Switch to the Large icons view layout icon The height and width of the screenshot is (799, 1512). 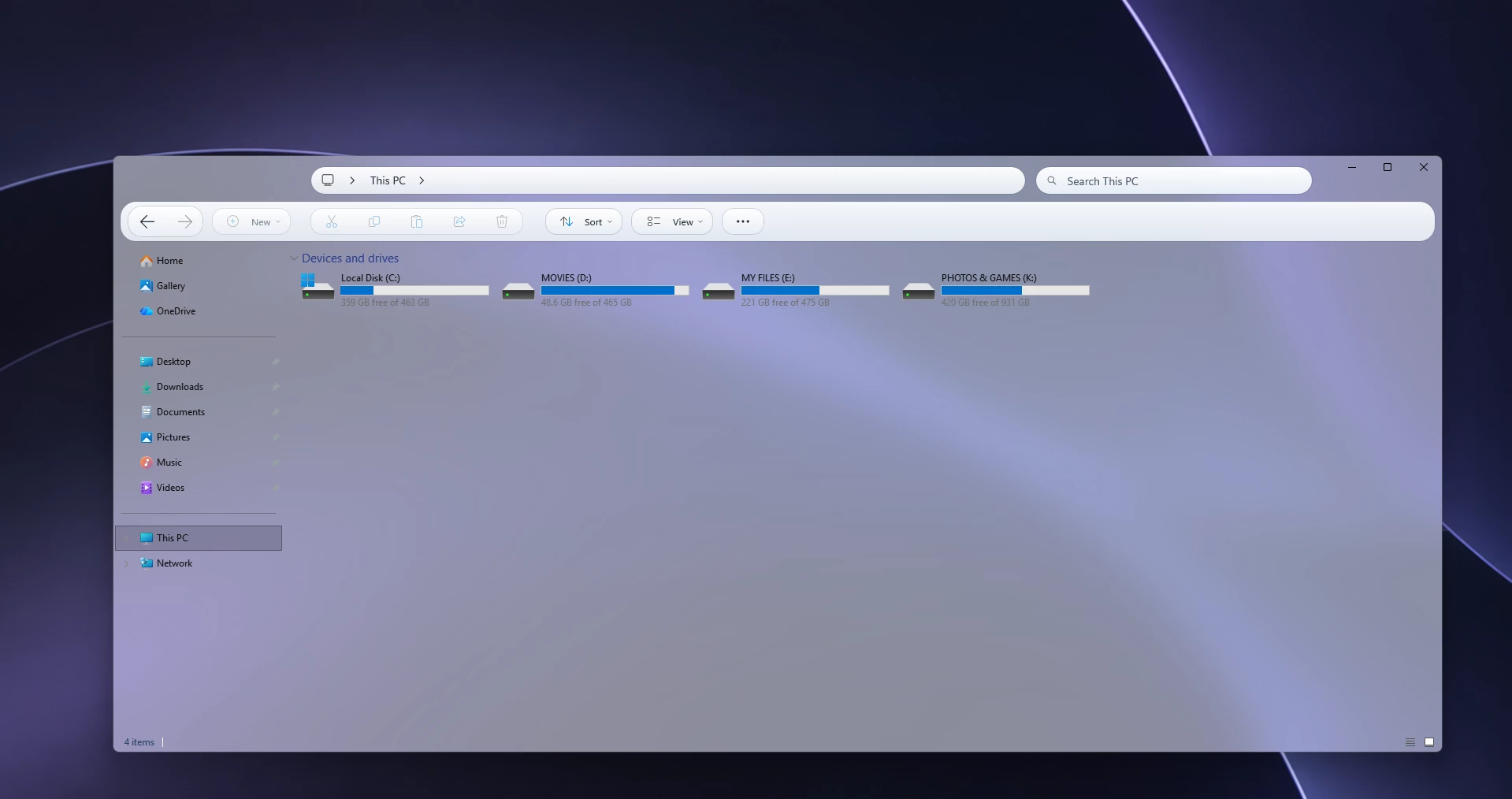coord(1429,742)
